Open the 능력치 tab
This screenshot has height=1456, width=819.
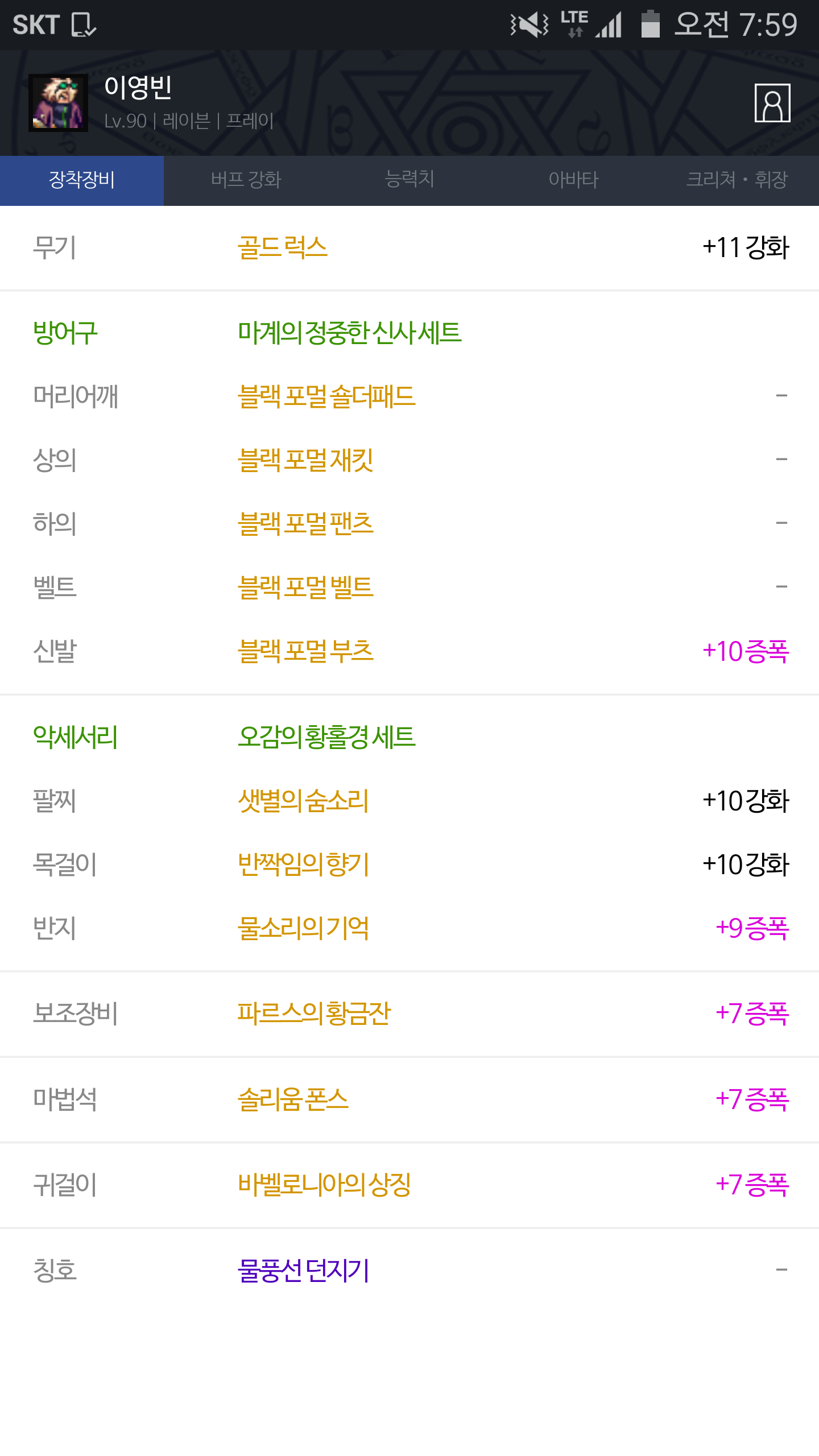click(409, 180)
